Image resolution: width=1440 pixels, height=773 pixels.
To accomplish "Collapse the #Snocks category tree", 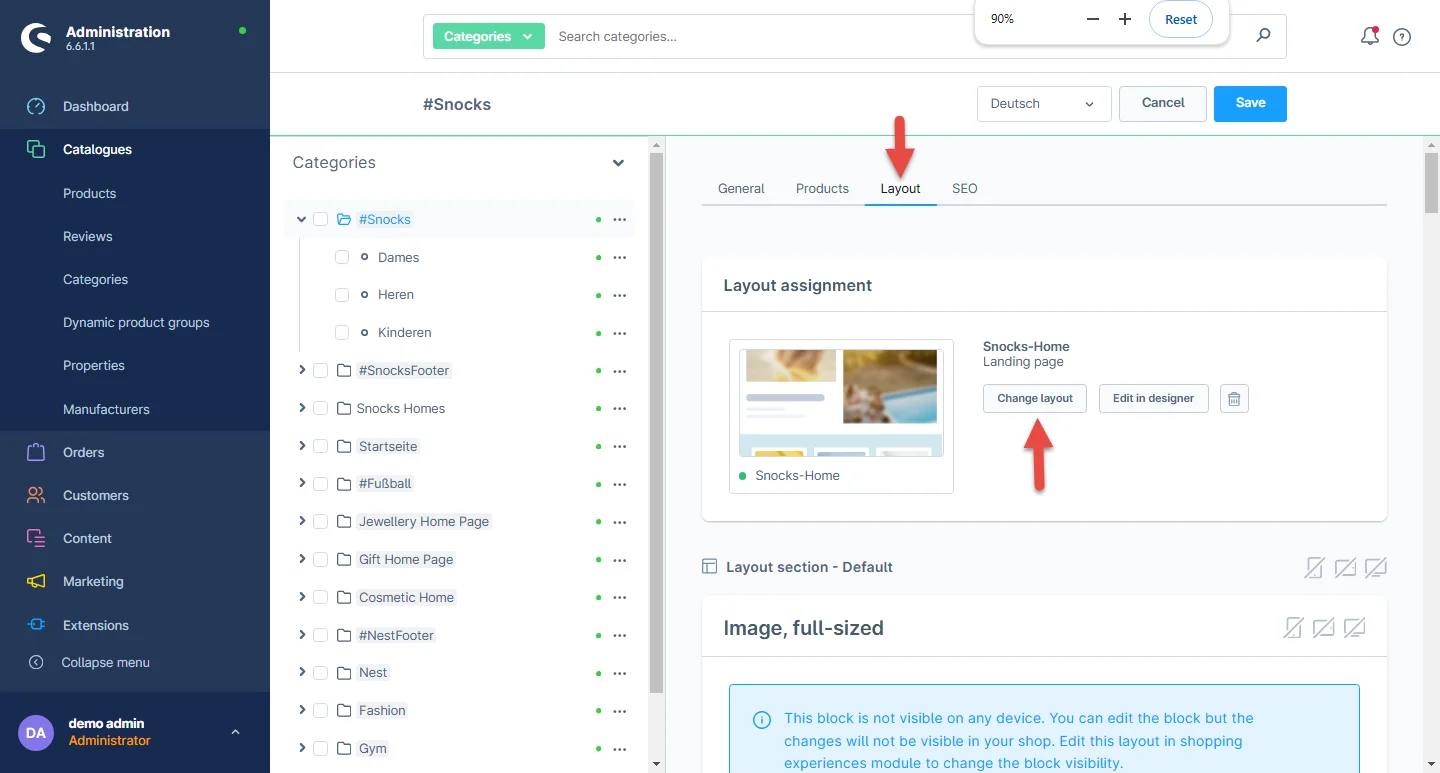I will tap(301, 219).
